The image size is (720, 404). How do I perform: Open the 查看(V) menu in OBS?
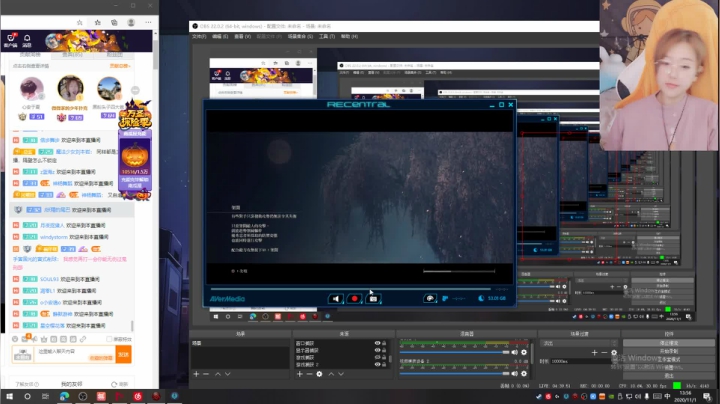242,36
